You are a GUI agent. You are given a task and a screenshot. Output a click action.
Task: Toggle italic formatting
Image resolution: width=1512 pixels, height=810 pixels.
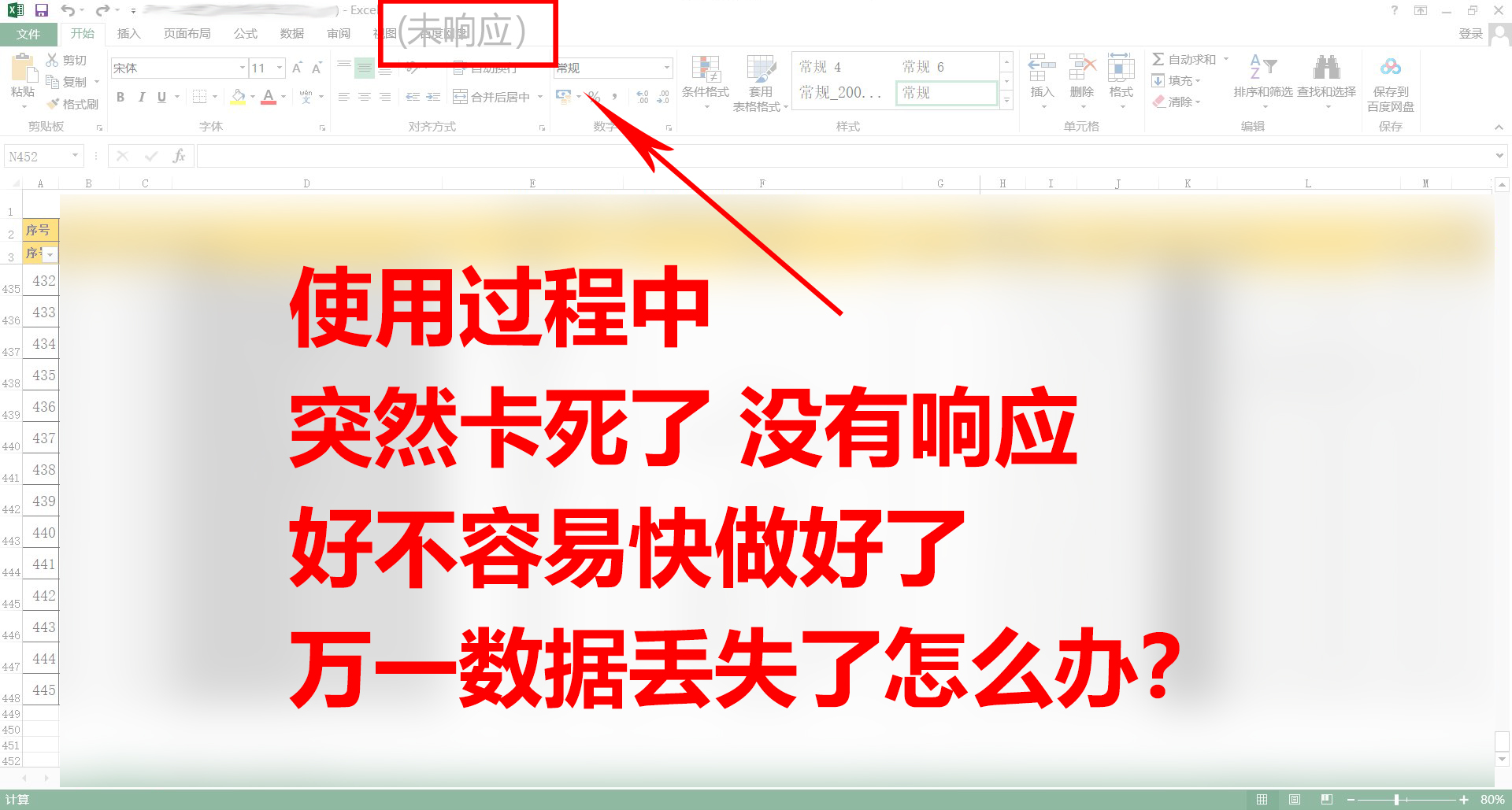tap(141, 97)
